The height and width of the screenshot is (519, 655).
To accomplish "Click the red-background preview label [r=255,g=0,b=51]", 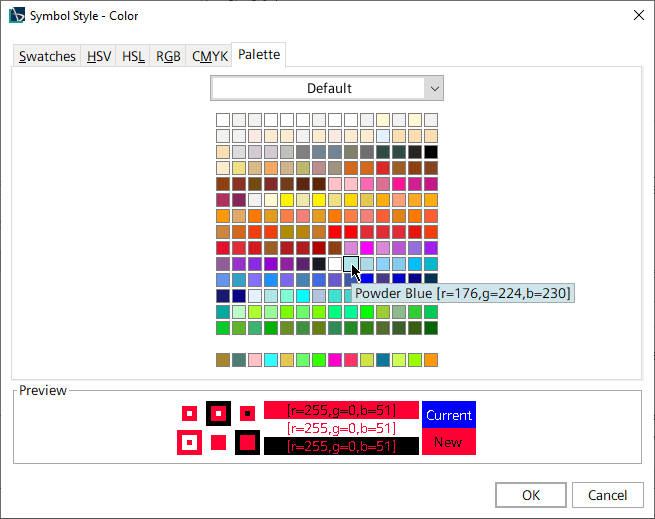I will pos(341,410).
